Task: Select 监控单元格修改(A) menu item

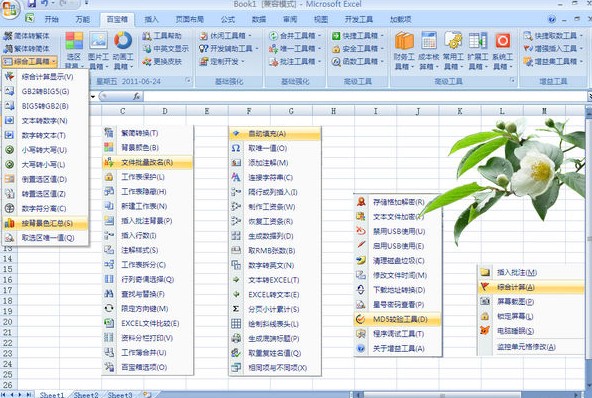Action: point(531,347)
